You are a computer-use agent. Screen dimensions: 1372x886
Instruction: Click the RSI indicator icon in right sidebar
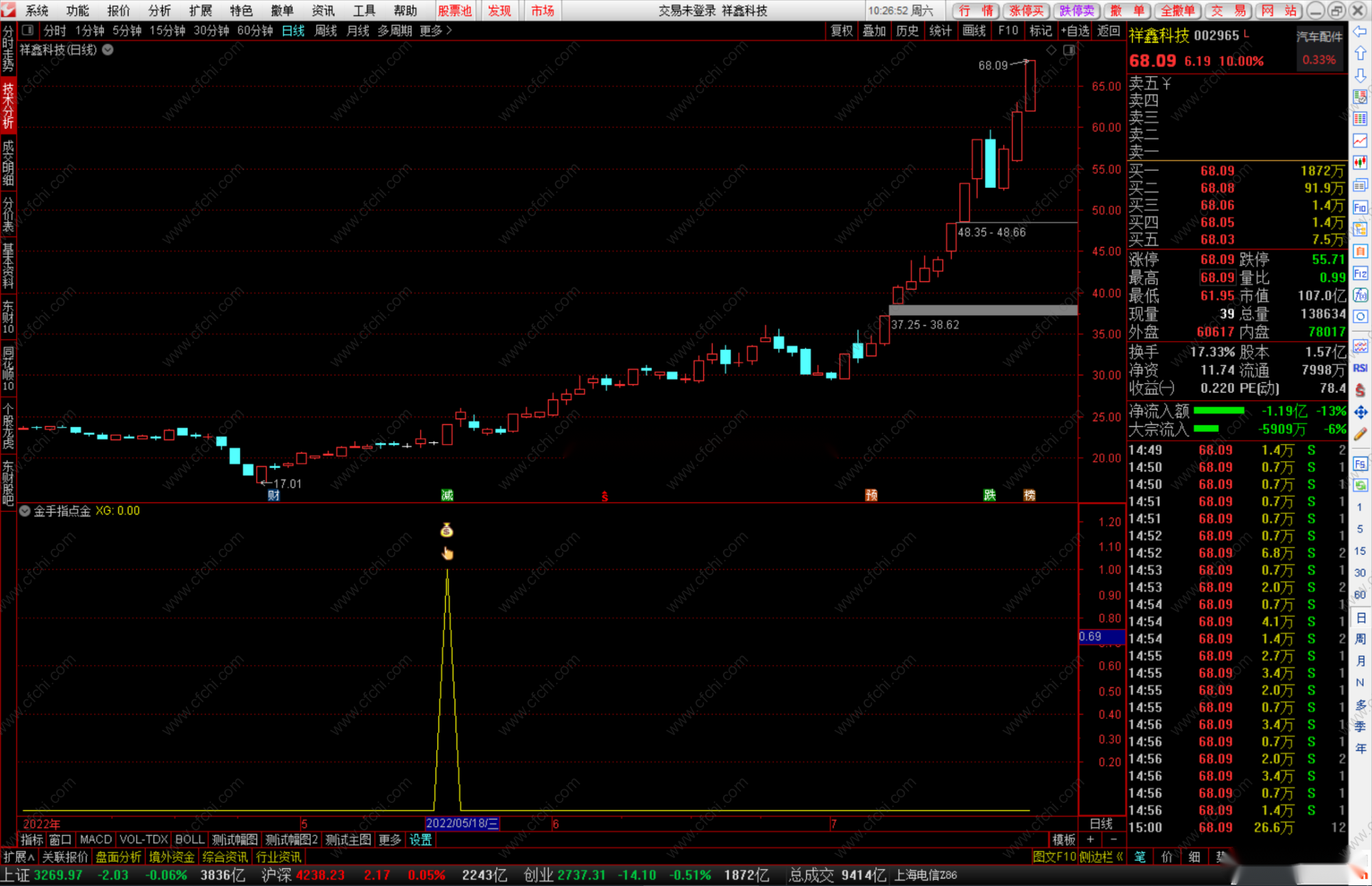[x=1360, y=368]
